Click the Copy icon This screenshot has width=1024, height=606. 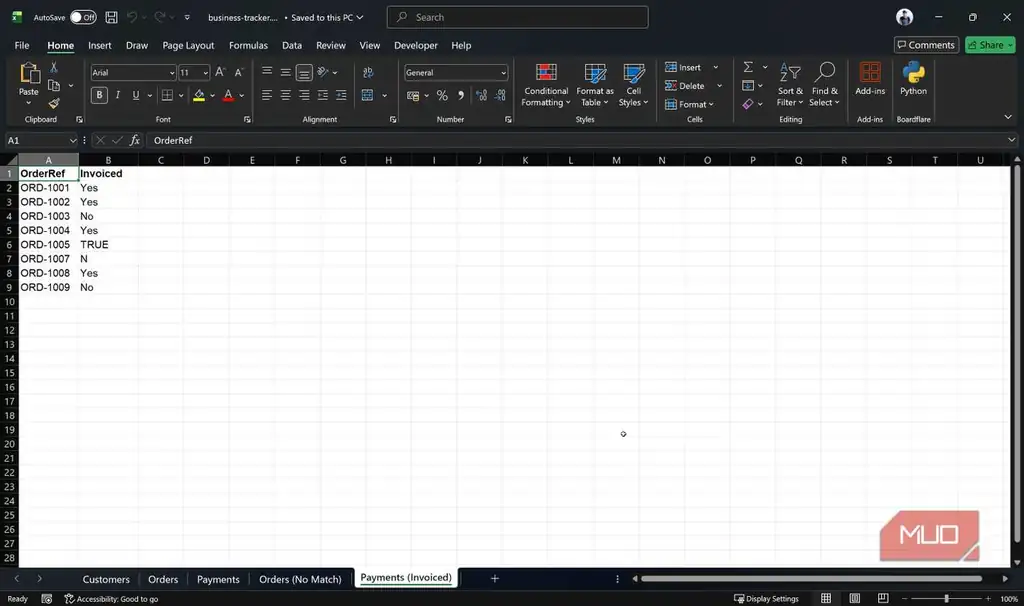click(x=54, y=86)
